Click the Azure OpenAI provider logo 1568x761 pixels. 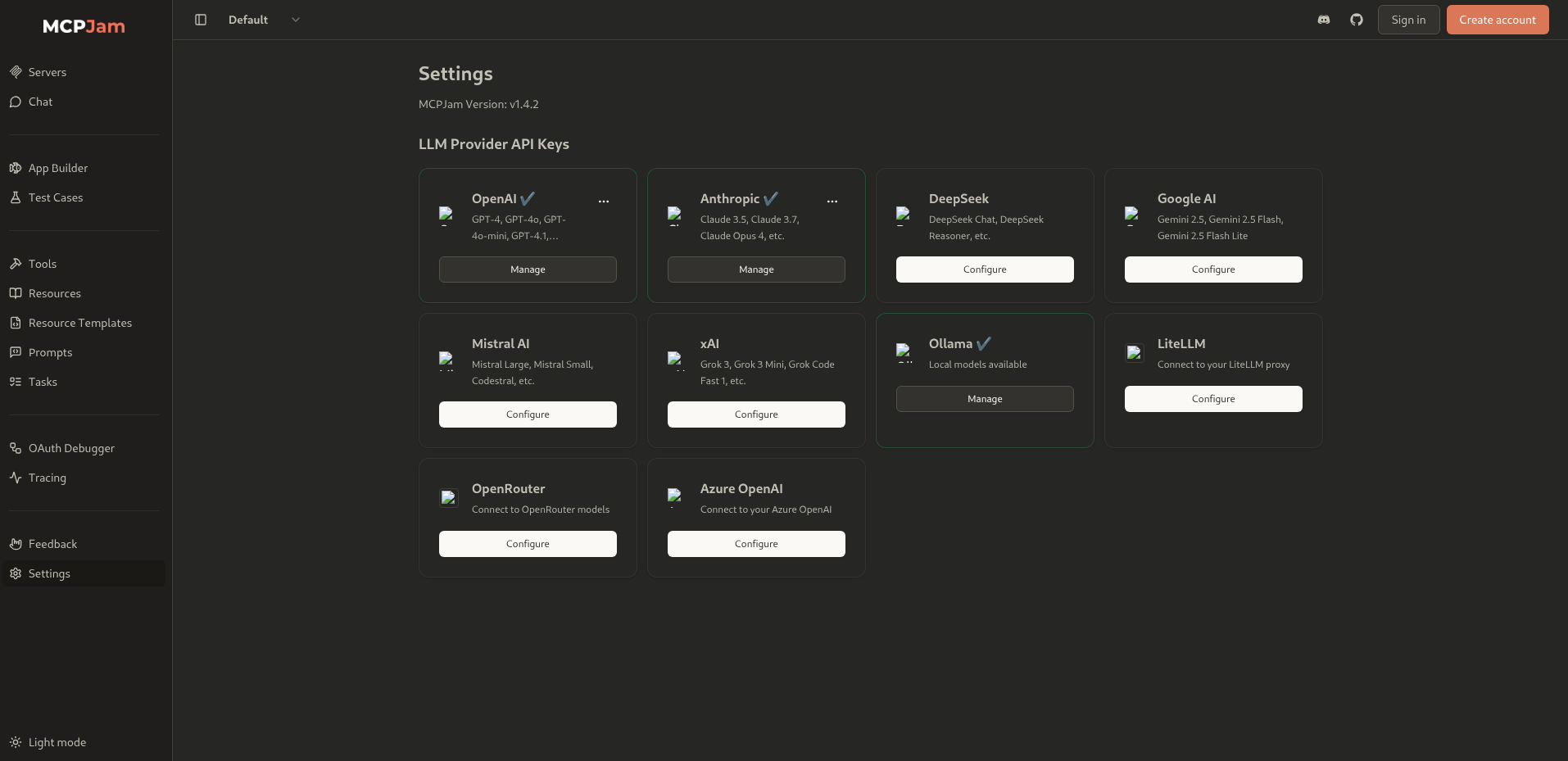tap(676, 497)
